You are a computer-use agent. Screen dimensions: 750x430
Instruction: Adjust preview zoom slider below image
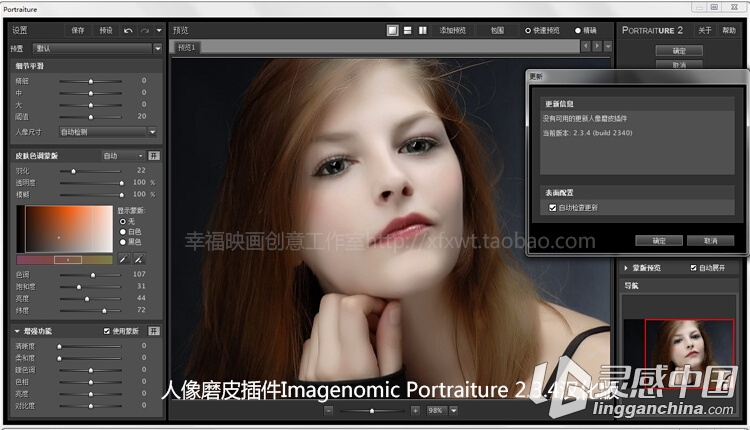pos(372,411)
